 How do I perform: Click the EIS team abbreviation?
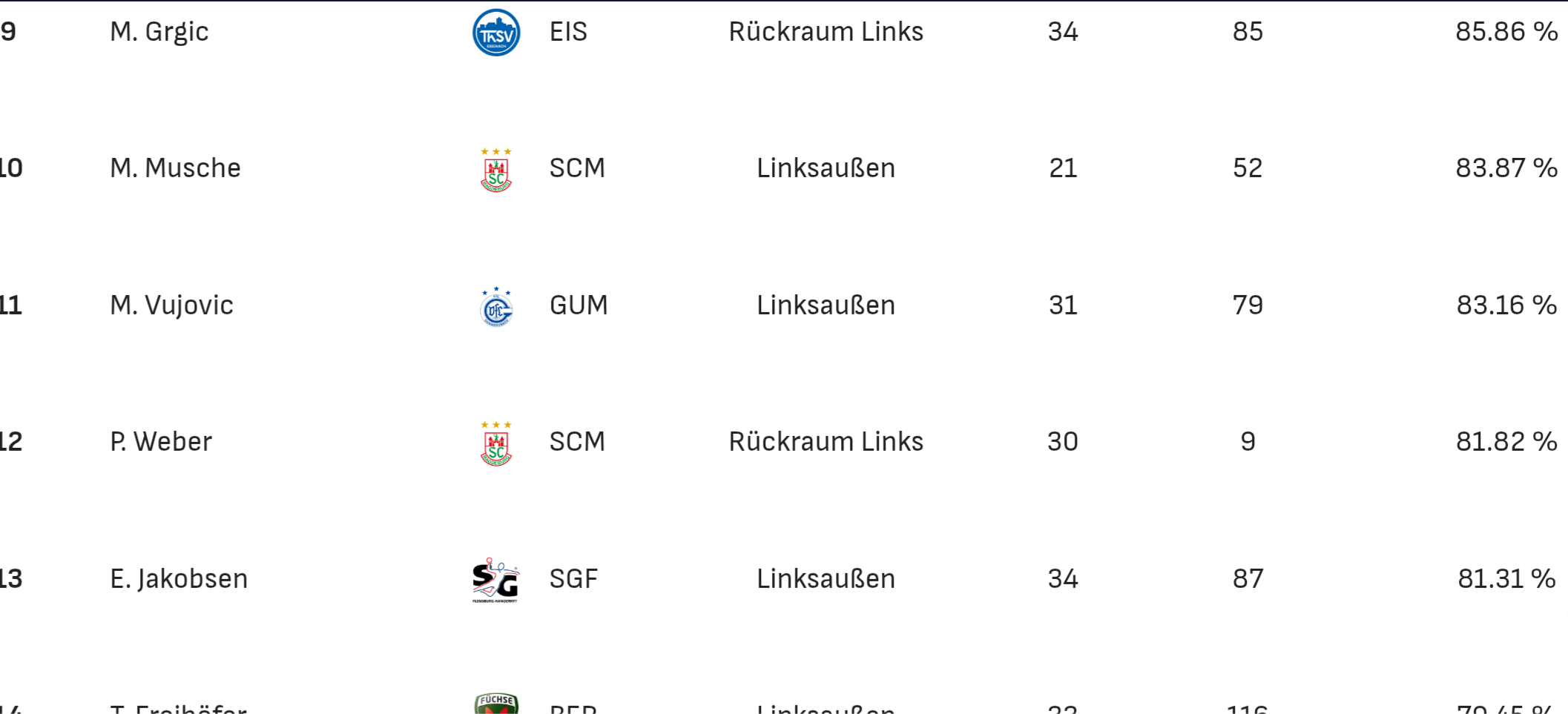coord(568,32)
